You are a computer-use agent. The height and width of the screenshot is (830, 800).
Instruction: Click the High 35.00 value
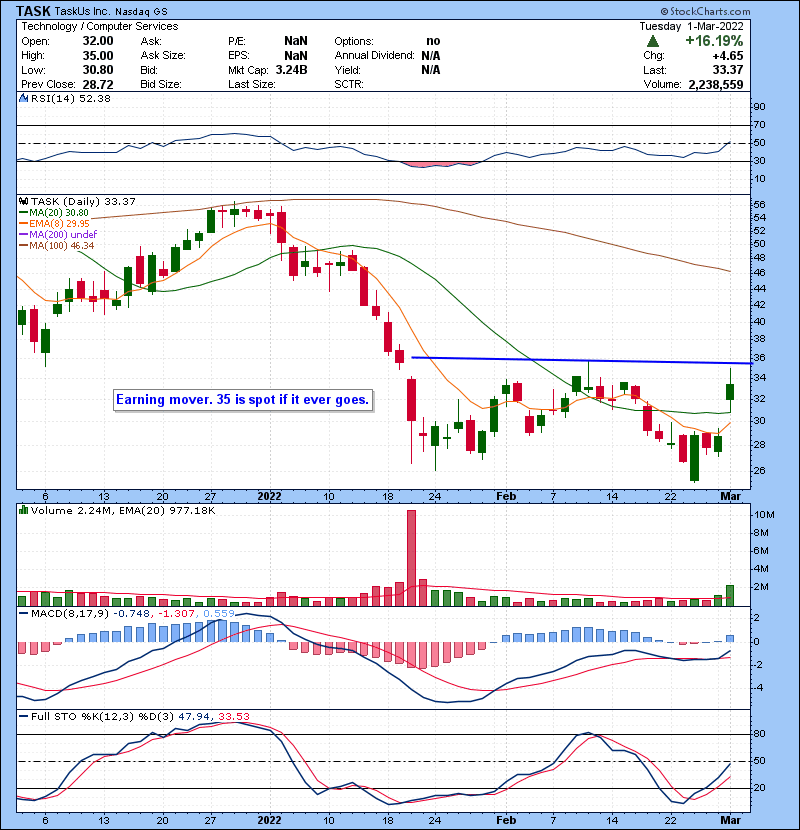(97, 56)
